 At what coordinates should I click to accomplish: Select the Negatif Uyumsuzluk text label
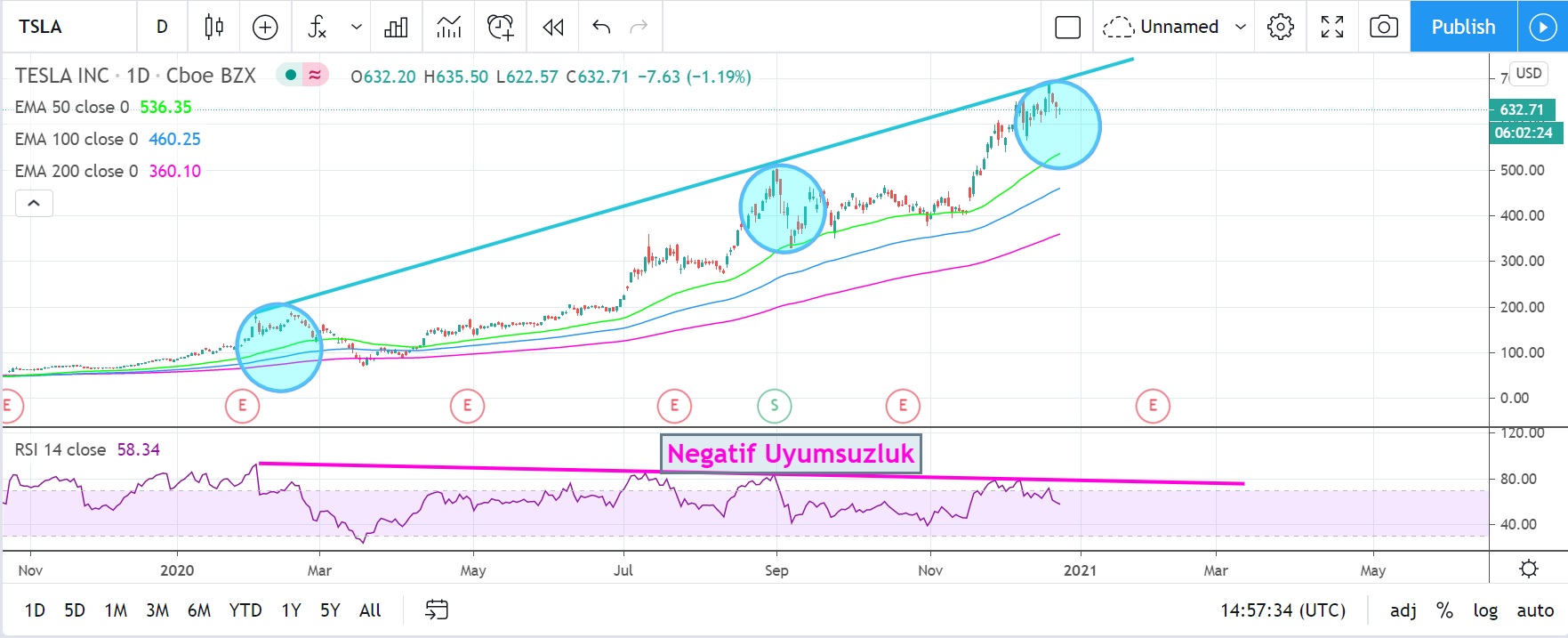(x=791, y=454)
